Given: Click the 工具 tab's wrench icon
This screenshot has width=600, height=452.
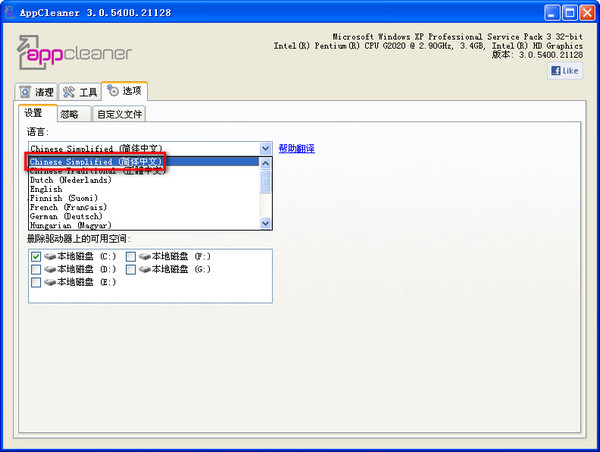Looking at the screenshot, I should click(x=69, y=92).
